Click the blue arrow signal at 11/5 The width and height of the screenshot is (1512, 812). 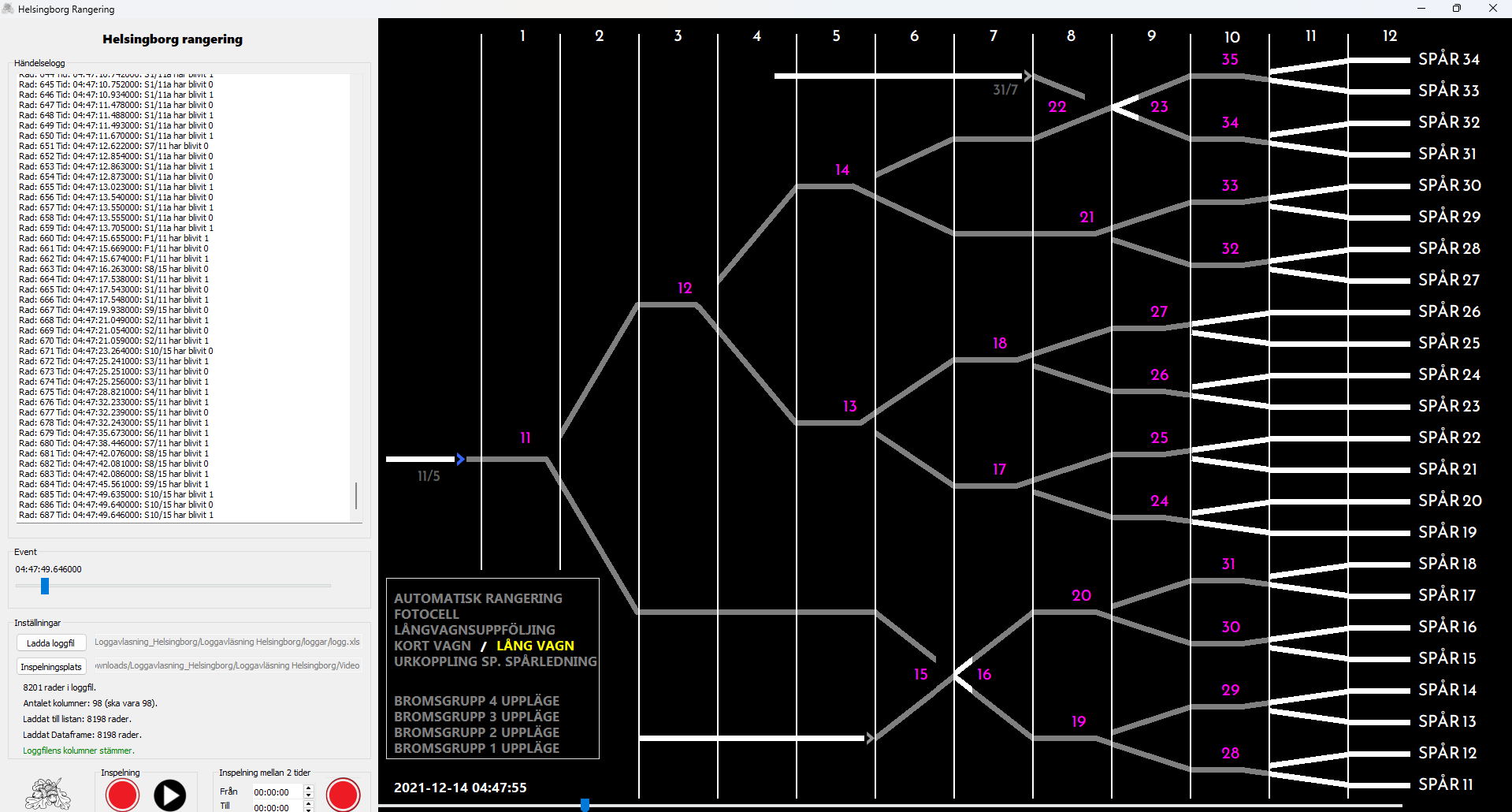[460, 459]
